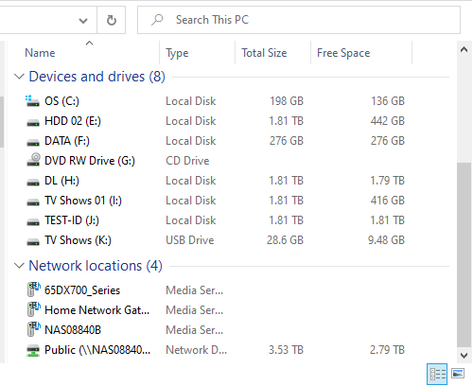Click the 65DX700_Series media server icon

(34, 289)
